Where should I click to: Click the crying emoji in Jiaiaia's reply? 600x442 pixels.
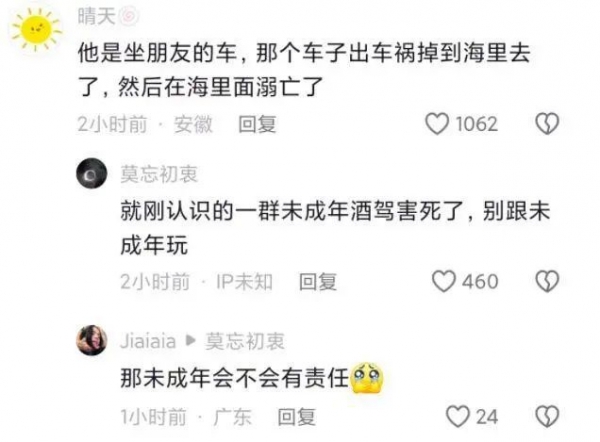pos(367,378)
